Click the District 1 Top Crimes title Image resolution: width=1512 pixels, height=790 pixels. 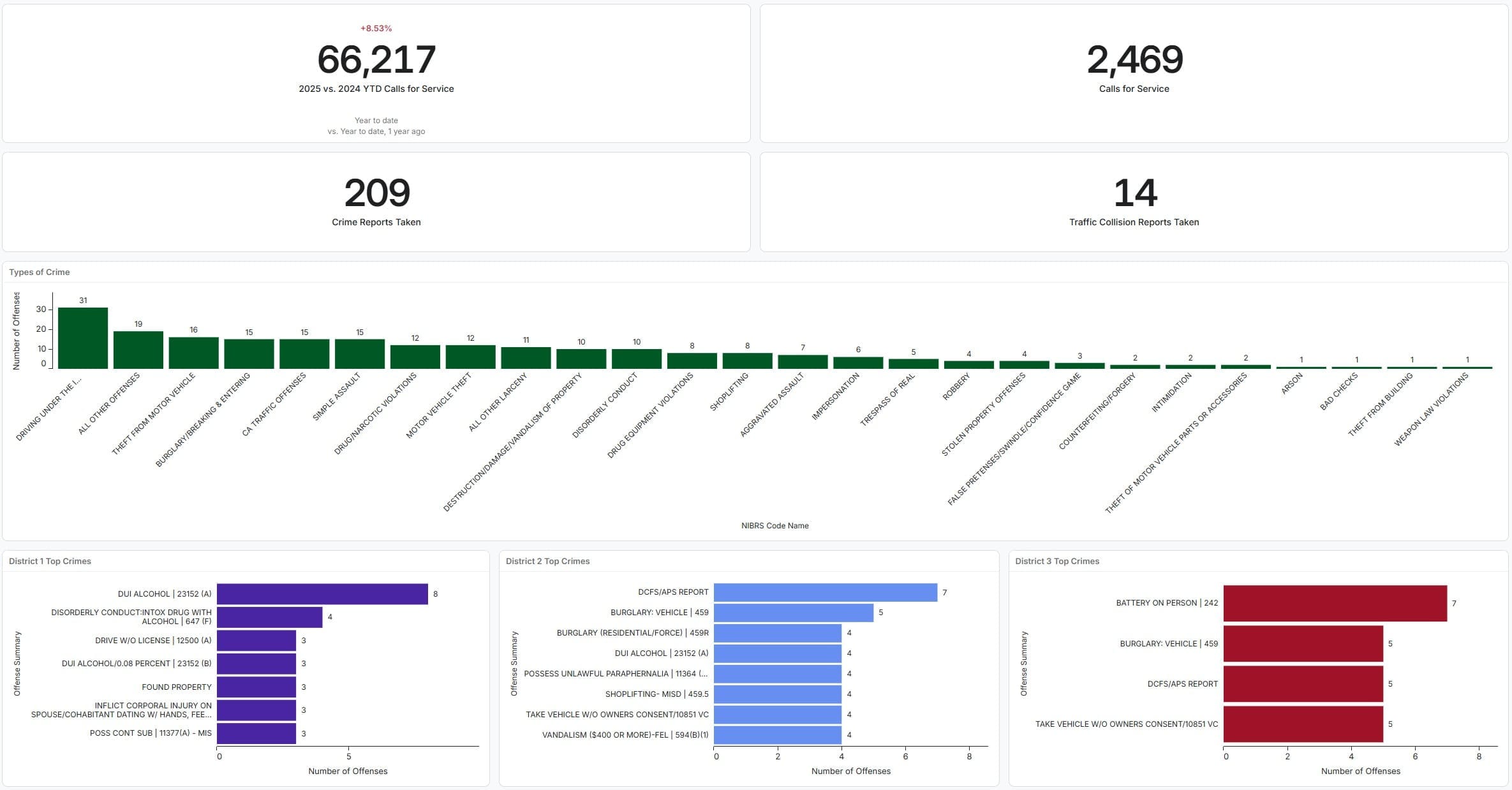click(50, 561)
